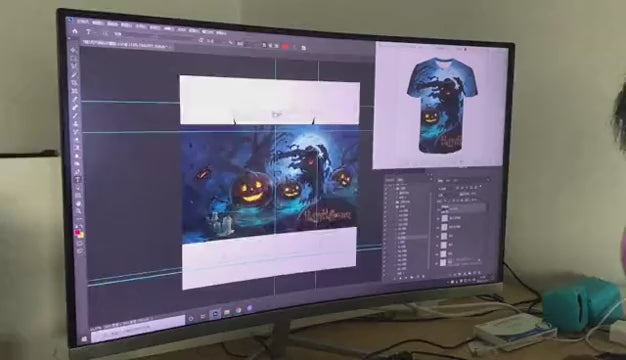The image size is (626, 360).
Task: Select the Brush tool
Action: (75, 107)
